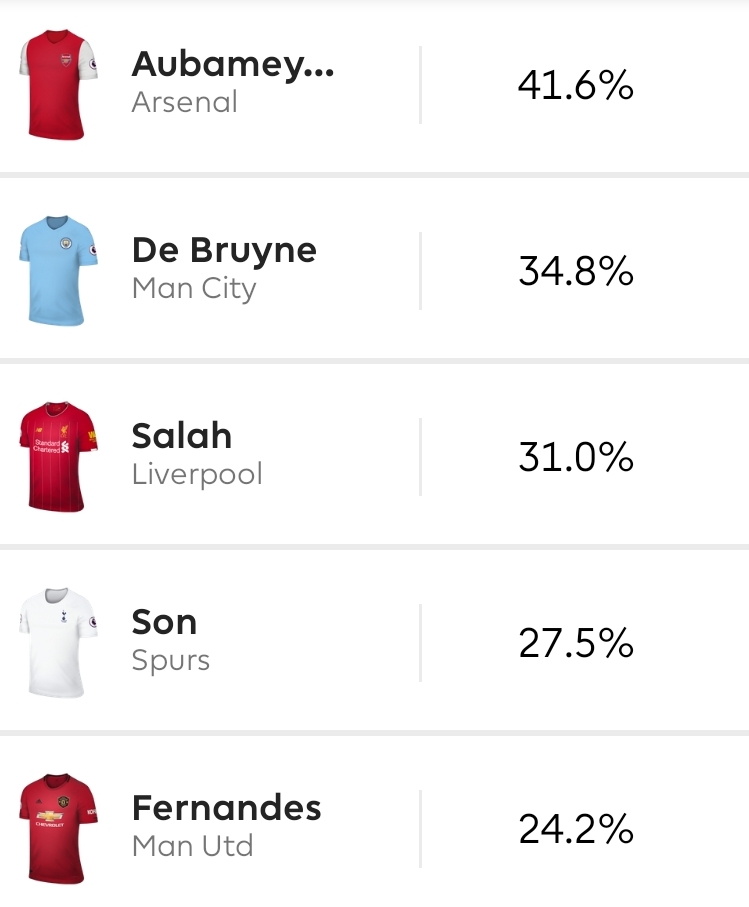The width and height of the screenshot is (749, 907).
Task: Click the Arsenal team label
Action: tap(185, 102)
